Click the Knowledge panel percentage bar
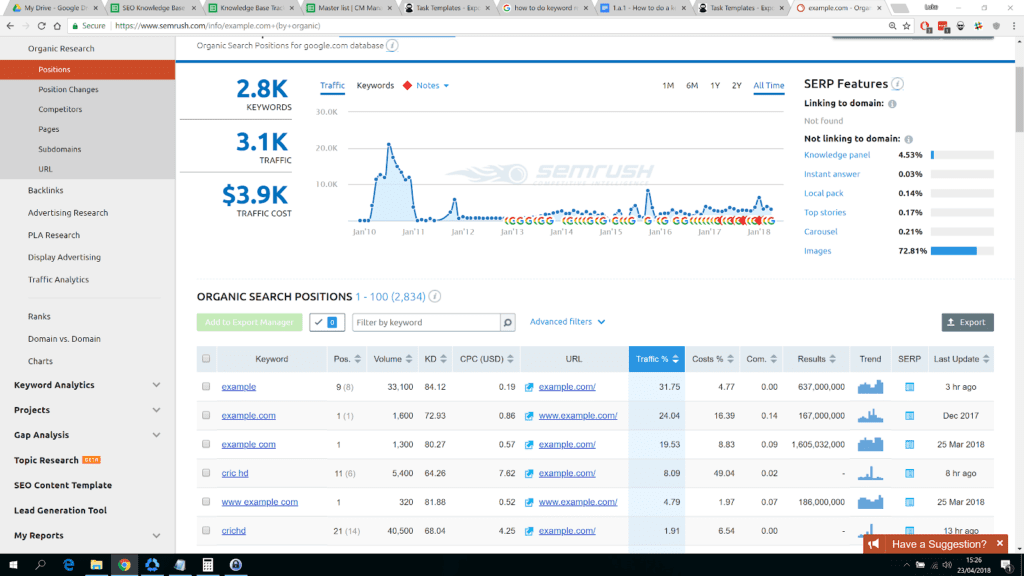Viewport: 1024px width, 576px height. [x=962, y=155]
